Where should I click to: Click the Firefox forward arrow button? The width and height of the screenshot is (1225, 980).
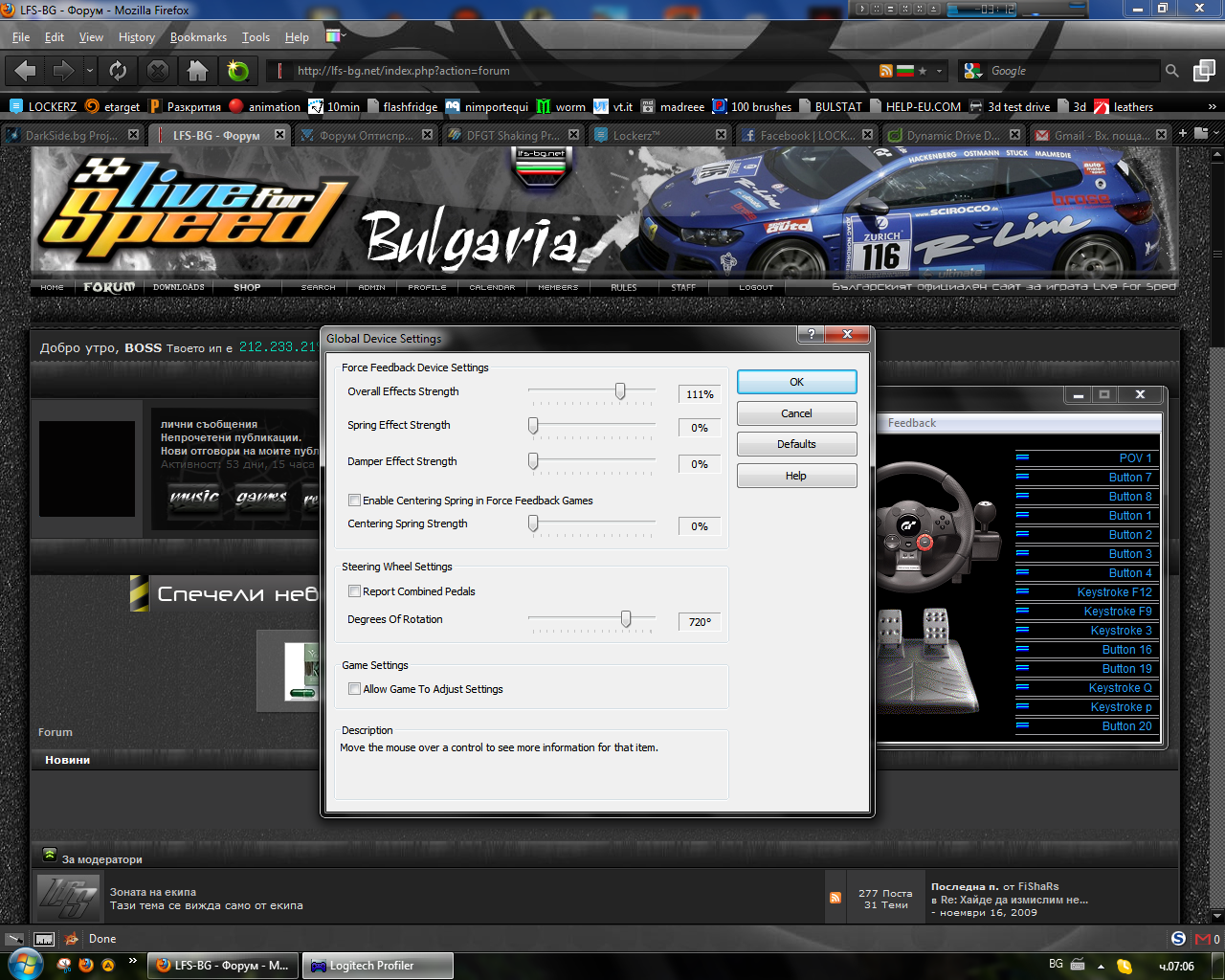(x=63, y=70)
